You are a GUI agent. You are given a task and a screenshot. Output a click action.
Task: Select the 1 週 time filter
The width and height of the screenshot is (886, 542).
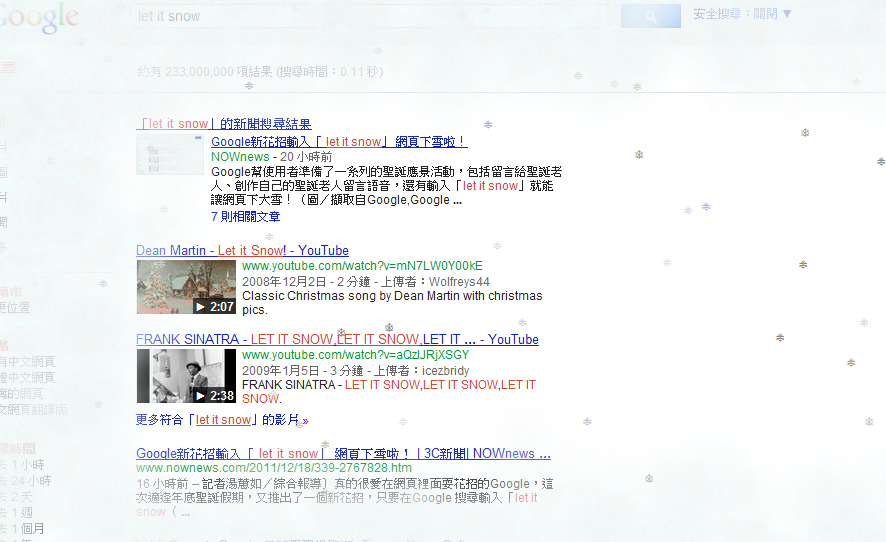pos(17,513)
